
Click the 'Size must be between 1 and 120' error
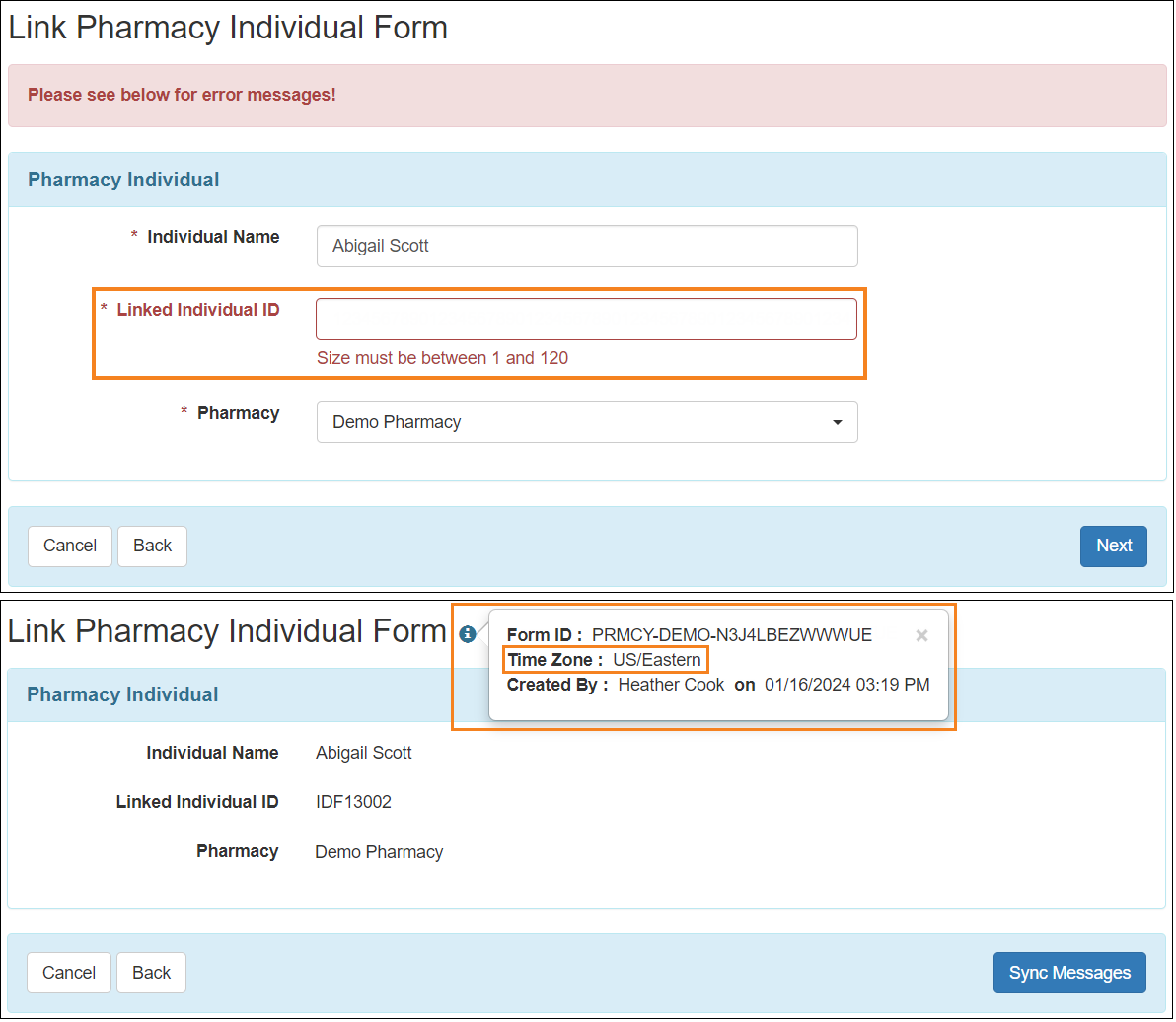point(442,358)
